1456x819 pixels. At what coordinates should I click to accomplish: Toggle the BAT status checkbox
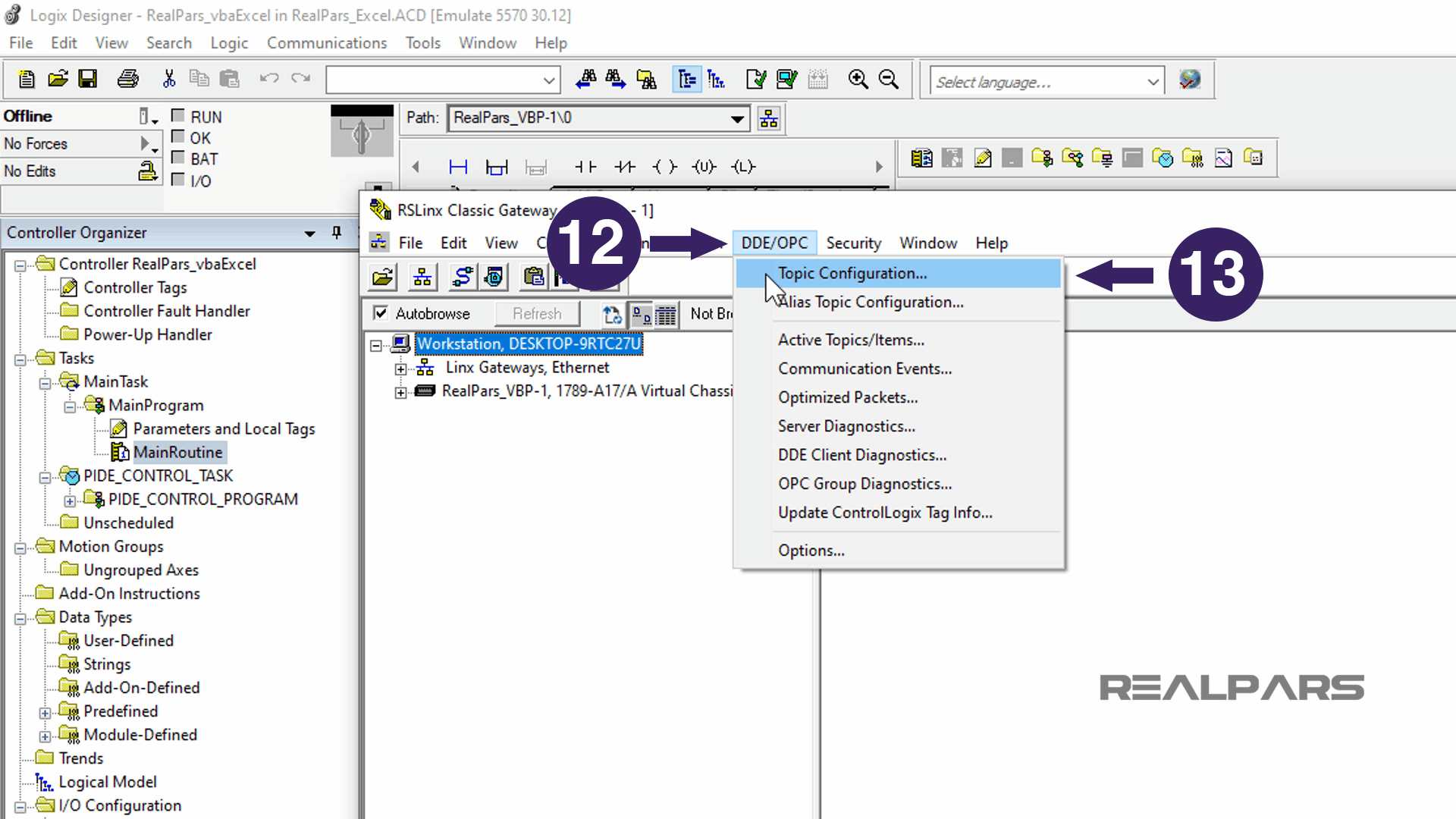pyautogui.click(x=178, y=158)
